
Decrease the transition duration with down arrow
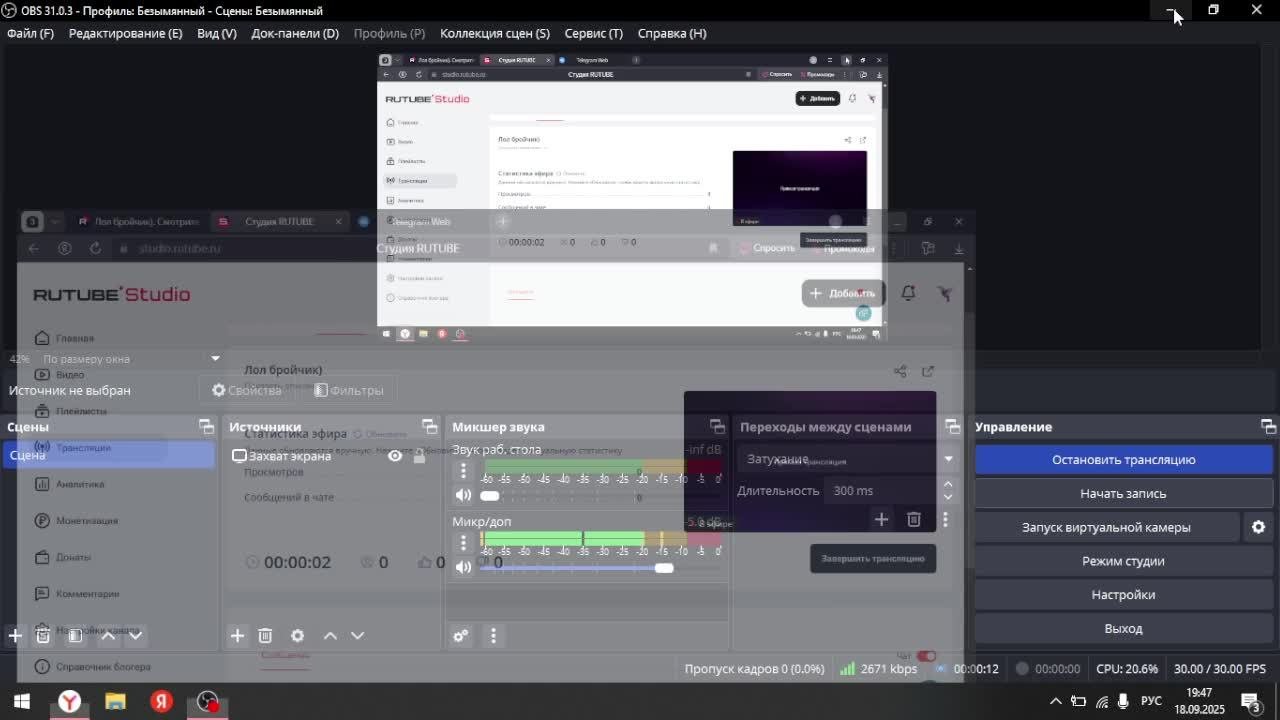(948, 497)
